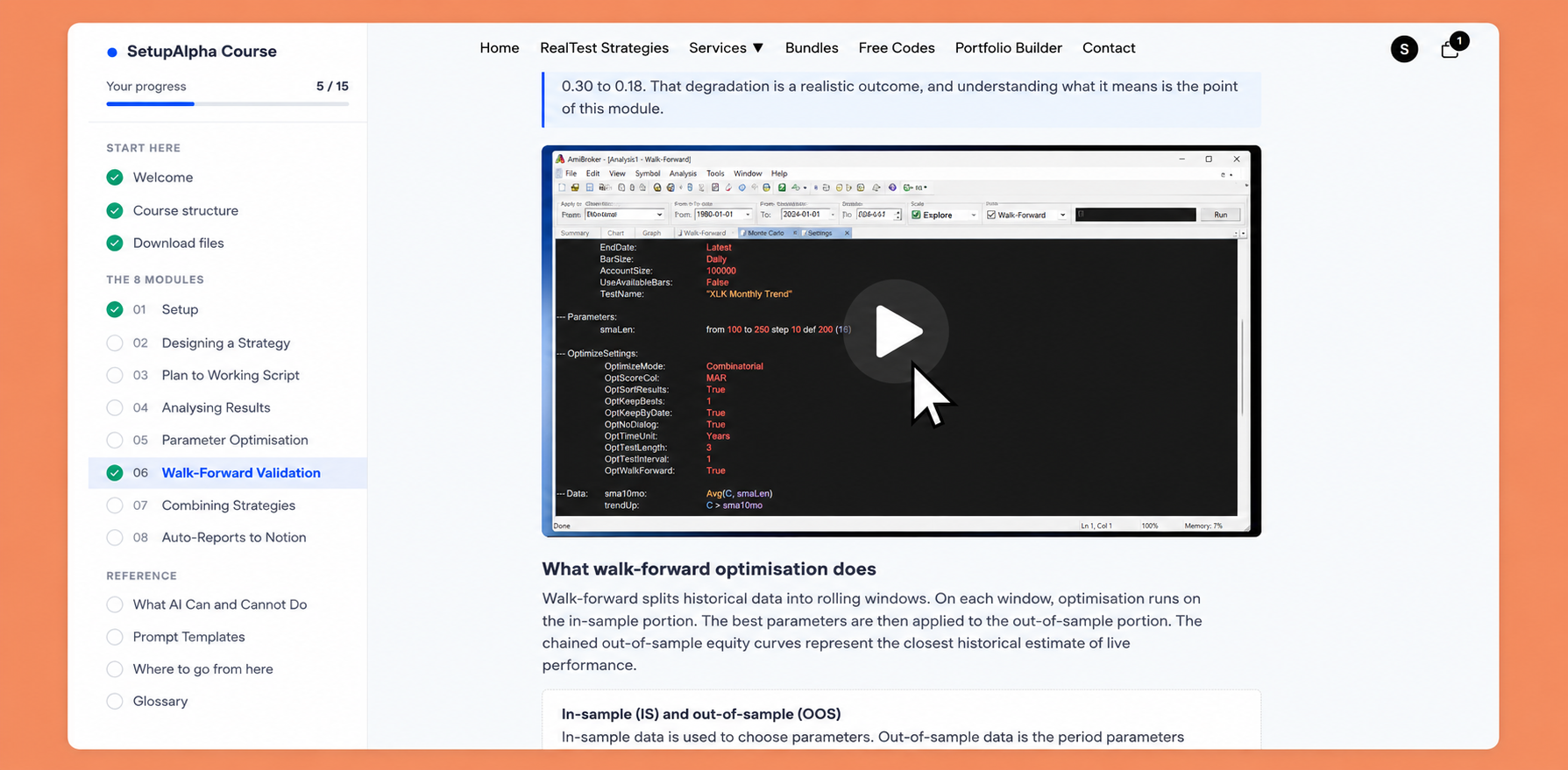Click the new blank document icon in the AmiBroker toolbar
Image resolution: width=1568 pixels, height=770 pixels.
point(562,187)
